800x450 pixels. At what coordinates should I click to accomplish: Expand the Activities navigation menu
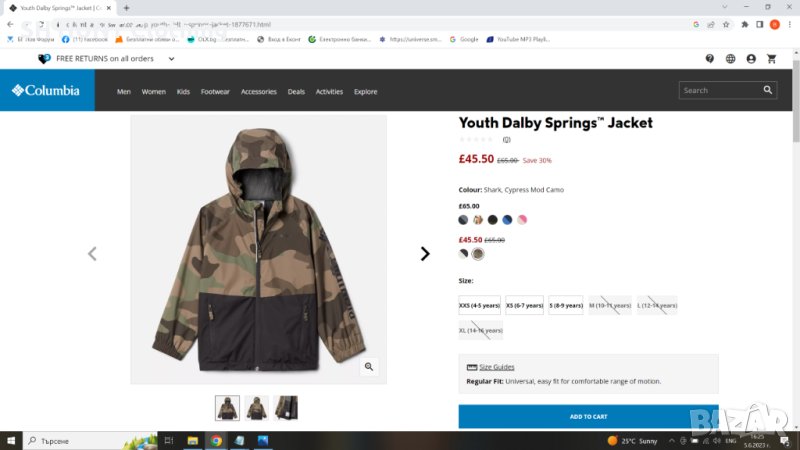click(329, 91)
